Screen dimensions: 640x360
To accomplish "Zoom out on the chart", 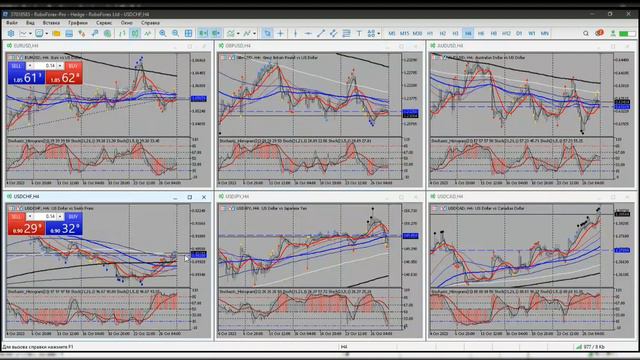I will tap(175, 33).
